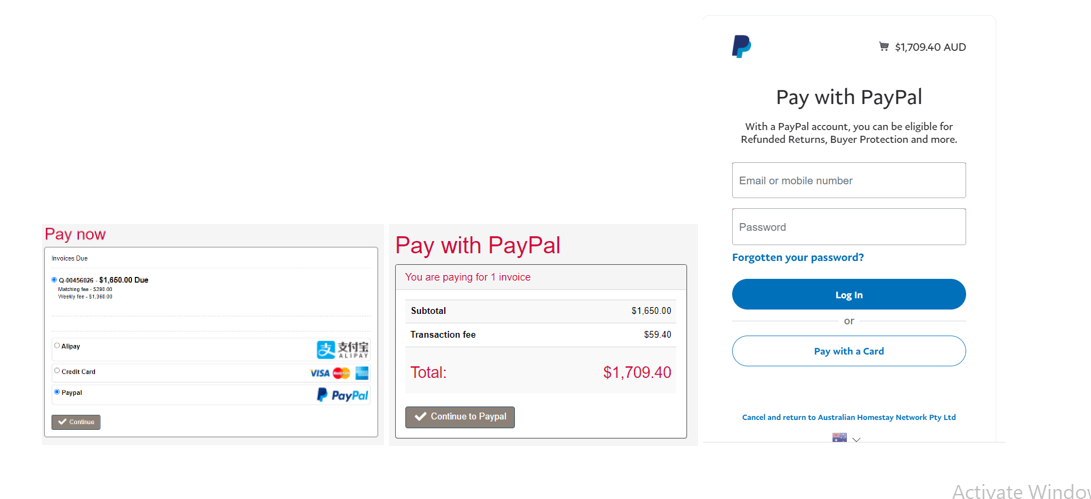
Task: Click the PayPal logo in payment options
Action: click(x=342, y=395)
